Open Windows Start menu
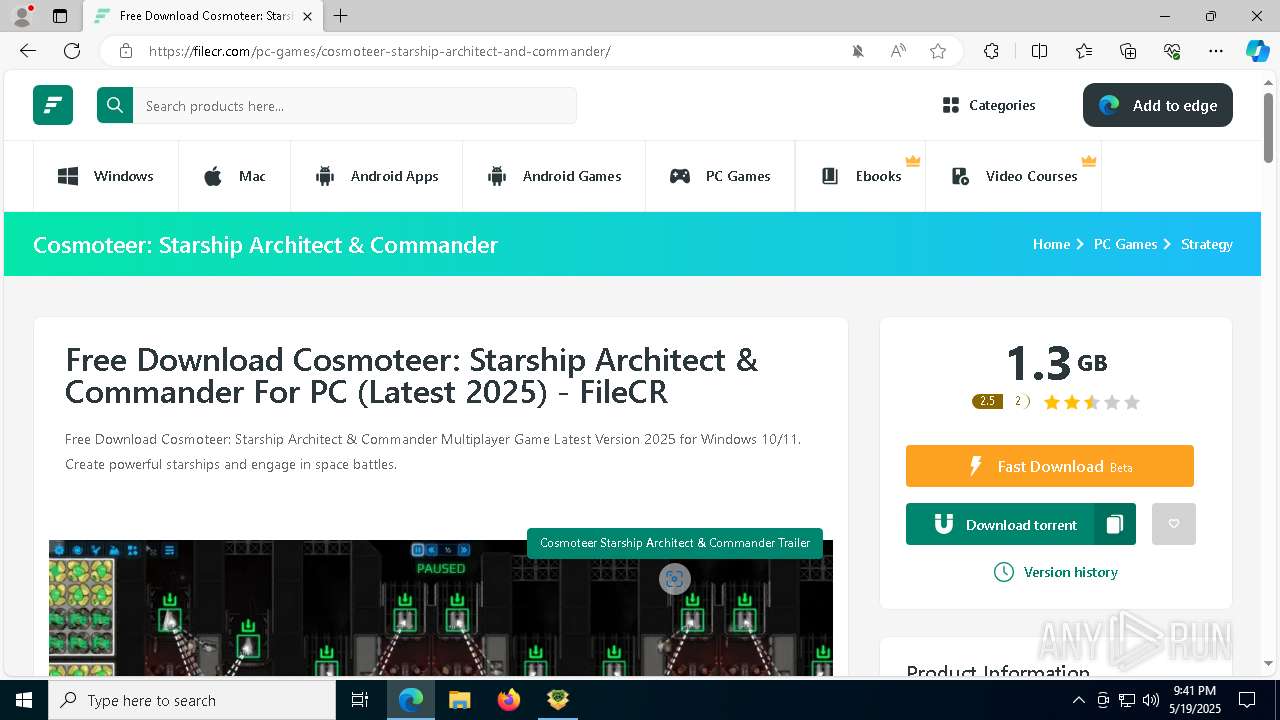 [x=24, y=700]
